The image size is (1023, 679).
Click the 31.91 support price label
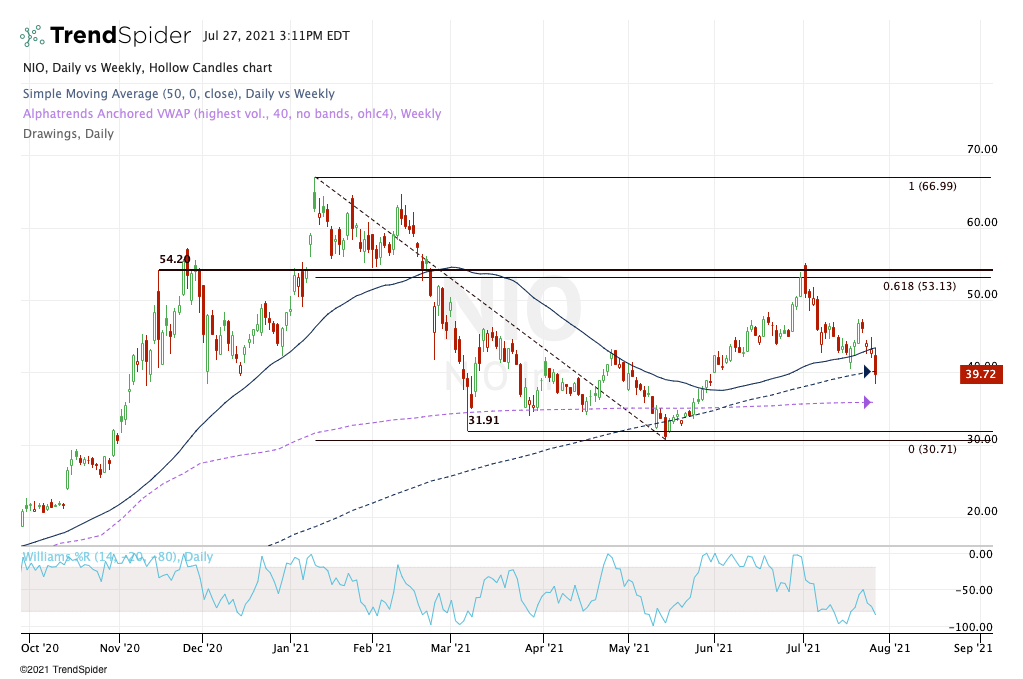484,421
